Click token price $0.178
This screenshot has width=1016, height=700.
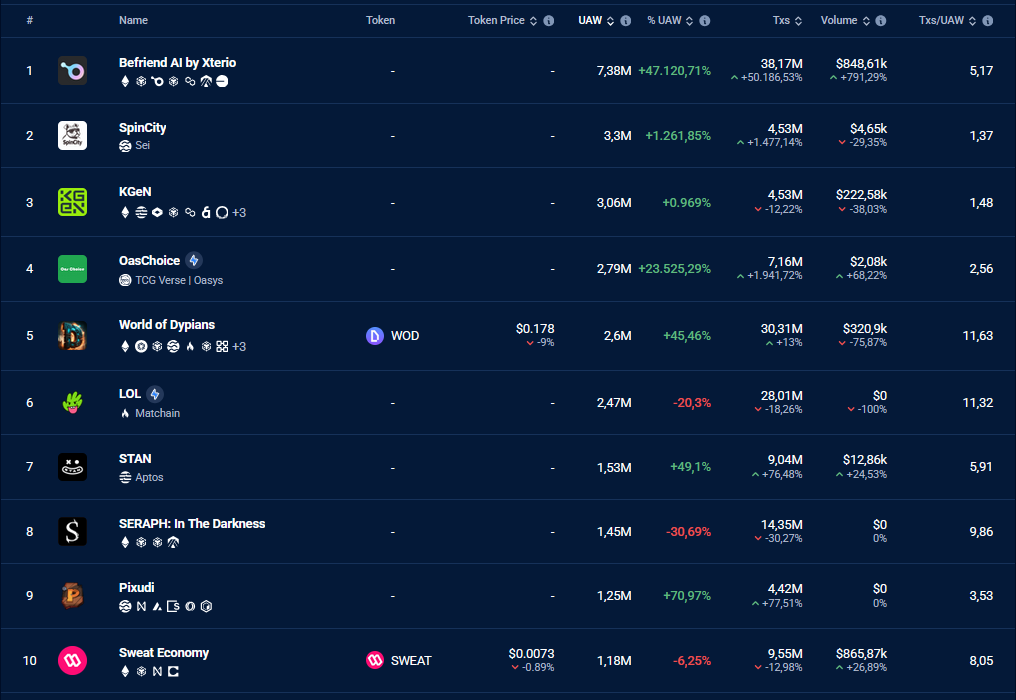pyautogui.click(x=535, y=329)
